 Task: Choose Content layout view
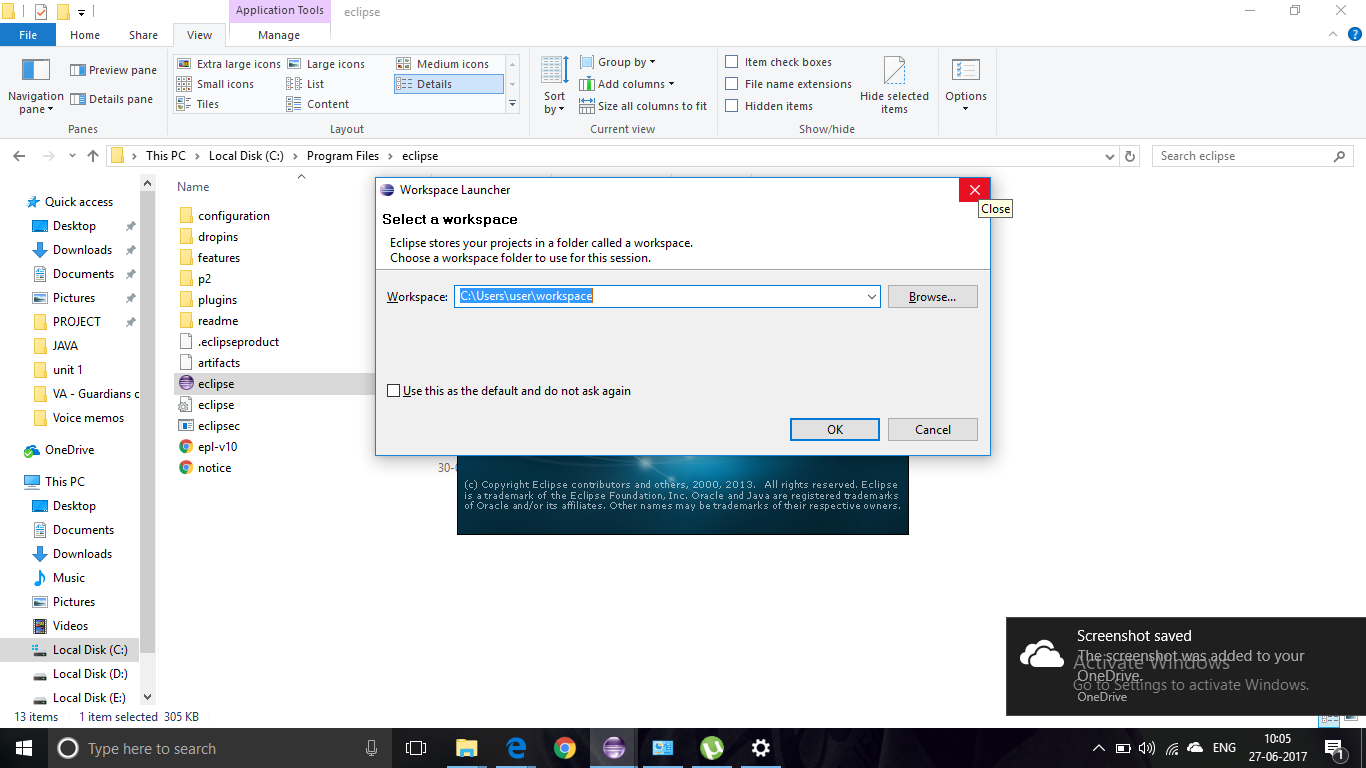(318, 104)
